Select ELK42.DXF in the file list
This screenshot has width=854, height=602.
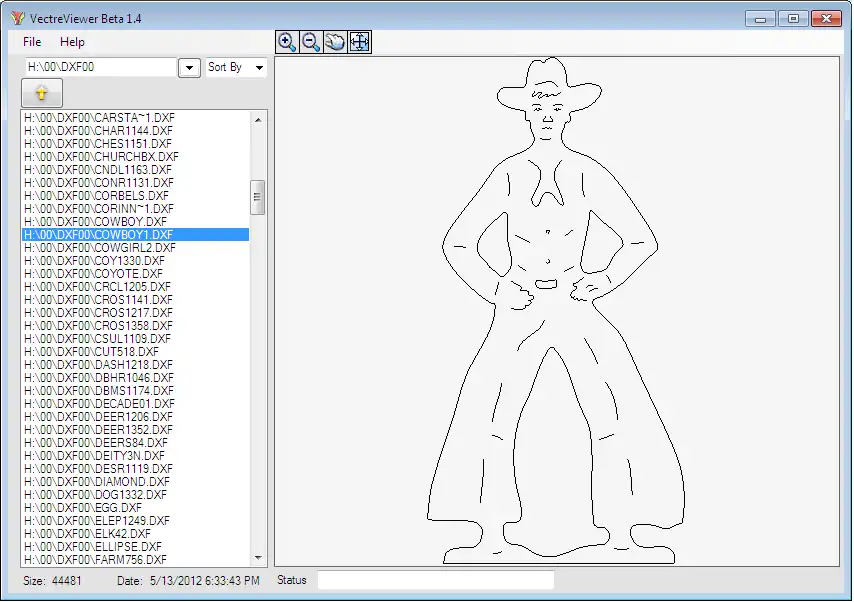[136, 534]
